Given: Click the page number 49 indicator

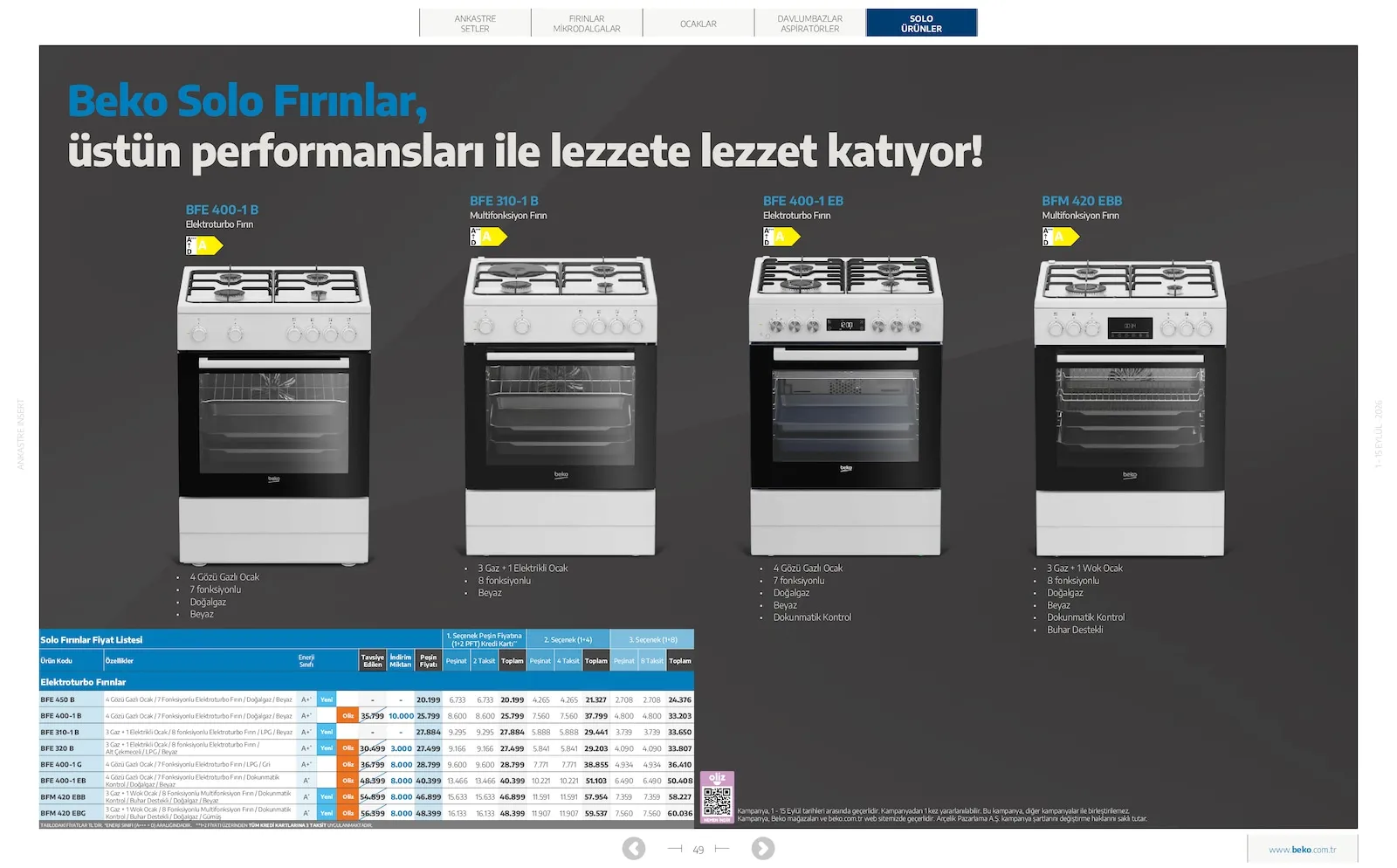Looking at the screenshot, I should click(x=698, y=850).
